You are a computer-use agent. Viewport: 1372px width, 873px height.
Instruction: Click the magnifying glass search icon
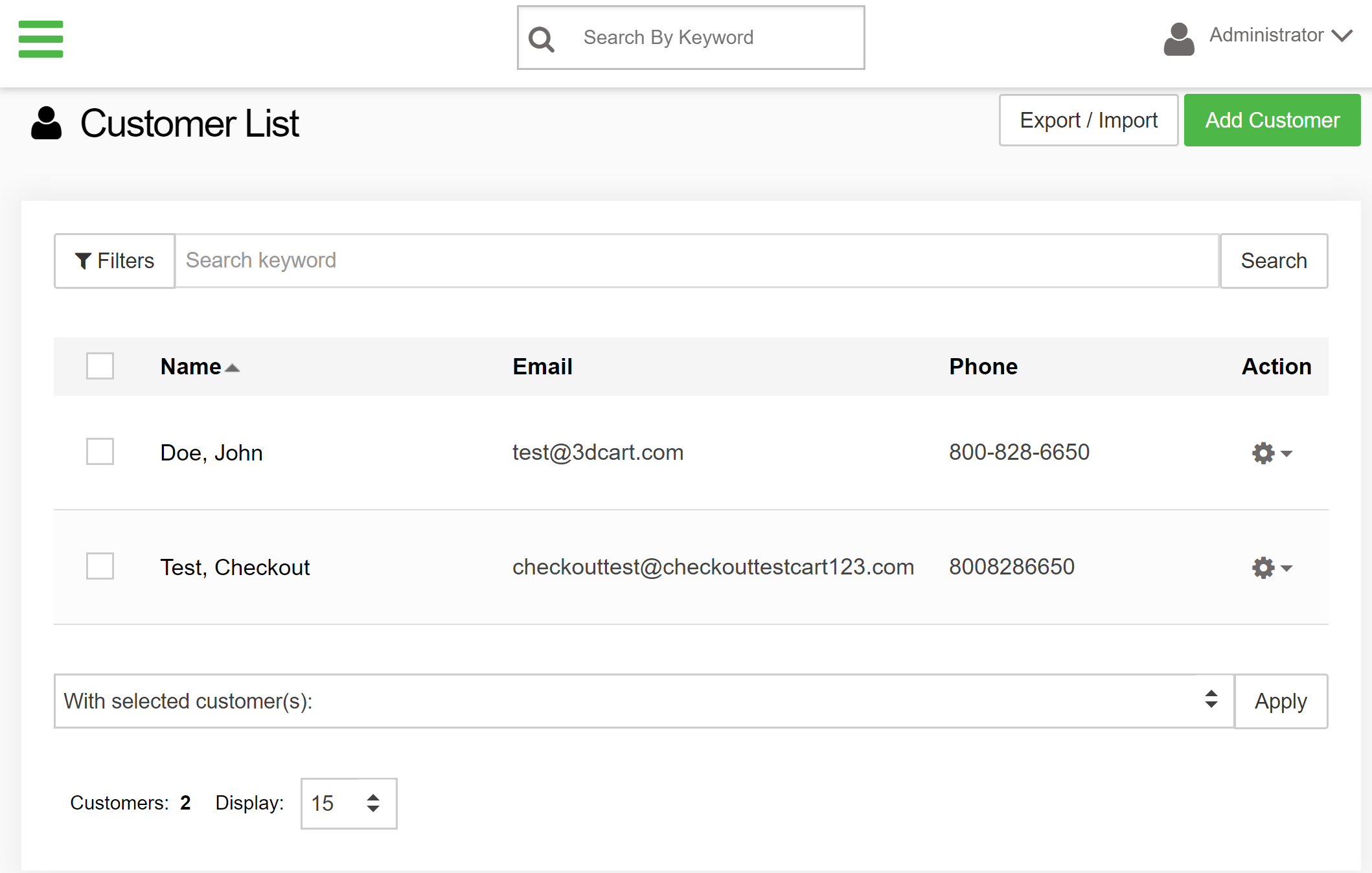(542, 38)
